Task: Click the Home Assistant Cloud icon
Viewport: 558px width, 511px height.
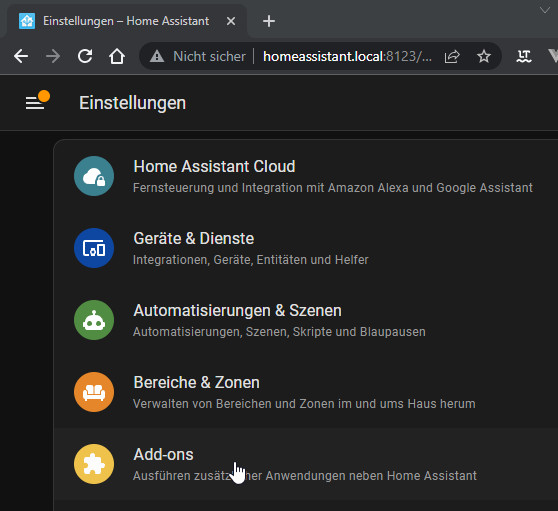Action: click(94, 176)
